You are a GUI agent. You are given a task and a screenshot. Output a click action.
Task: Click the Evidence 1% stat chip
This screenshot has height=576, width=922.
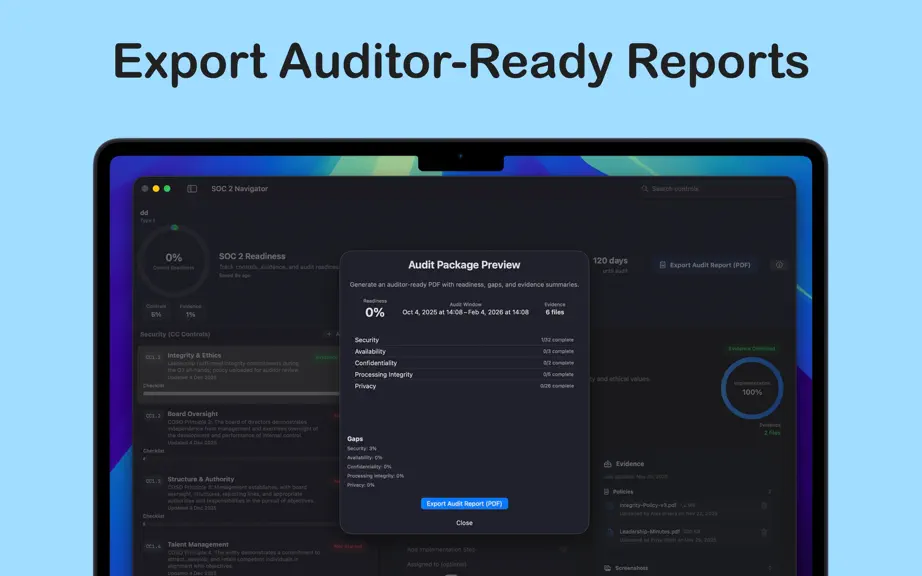[x=190, y=311]
